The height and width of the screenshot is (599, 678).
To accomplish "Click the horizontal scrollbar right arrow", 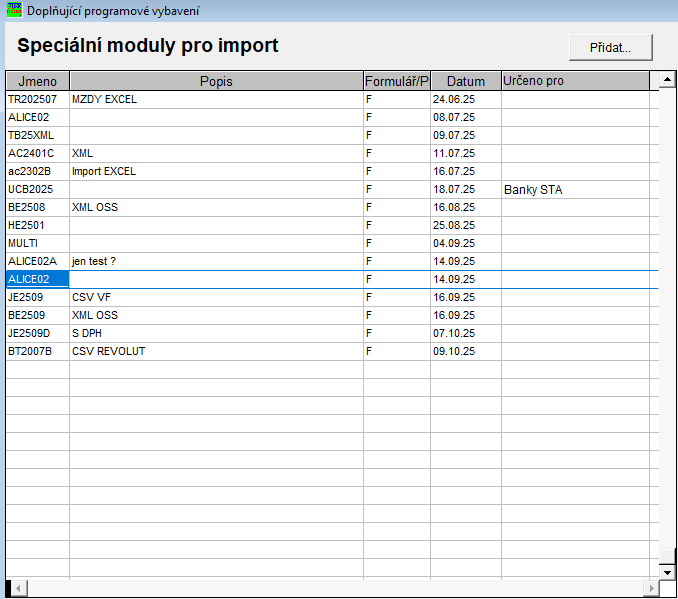I will (651, 589).
